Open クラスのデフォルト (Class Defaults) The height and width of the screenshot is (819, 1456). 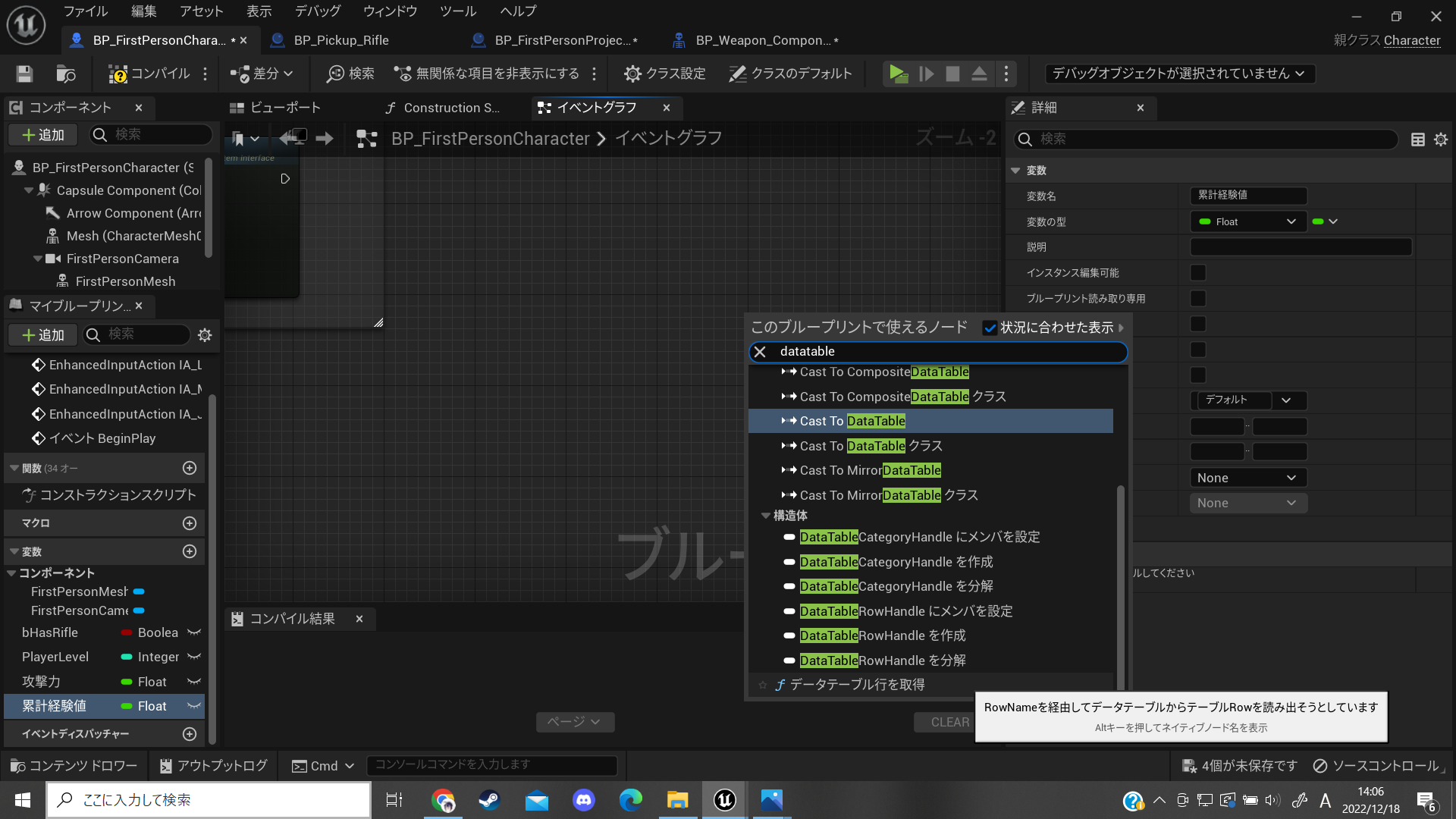[x=790, y=74]
